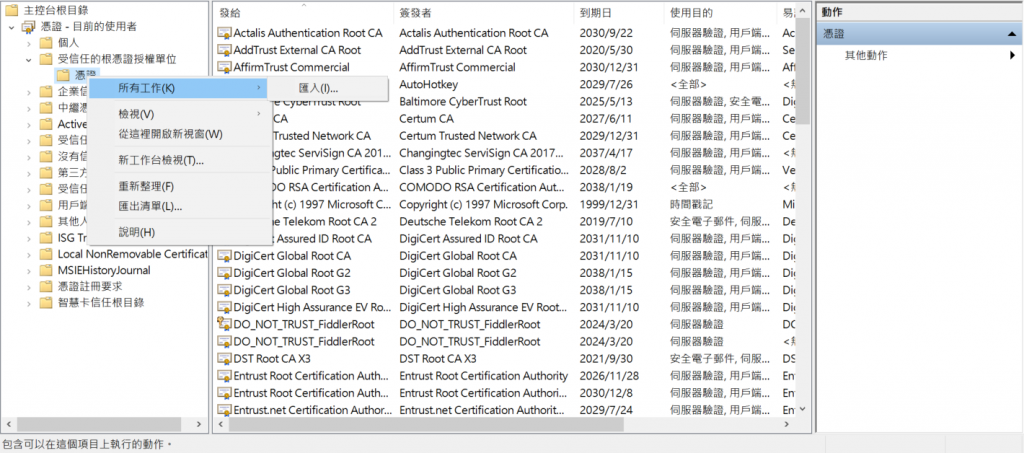This screenshot has height=453, width=1024.
Task: Click the 受信任的根憑證授權單位 folder icon
Action: click(45, 59)
